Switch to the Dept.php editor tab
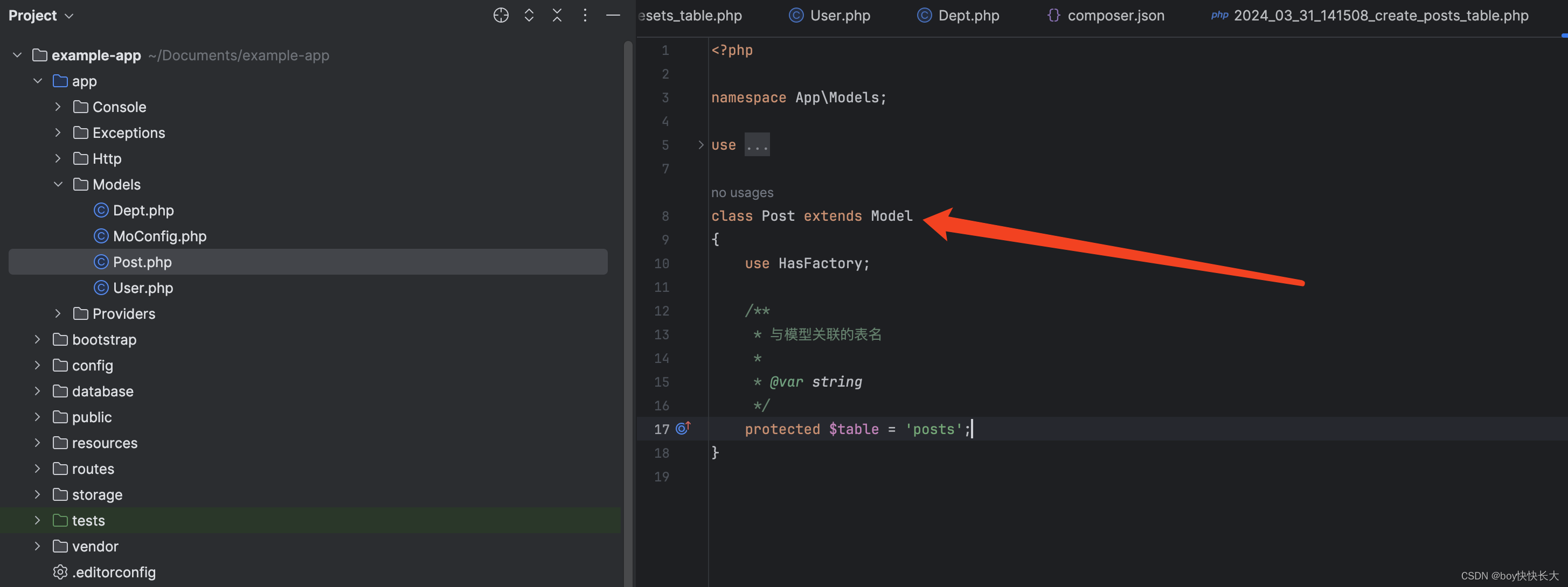Image resolution: width=1568 pixels, height=587 pixels. click(958, 16)
